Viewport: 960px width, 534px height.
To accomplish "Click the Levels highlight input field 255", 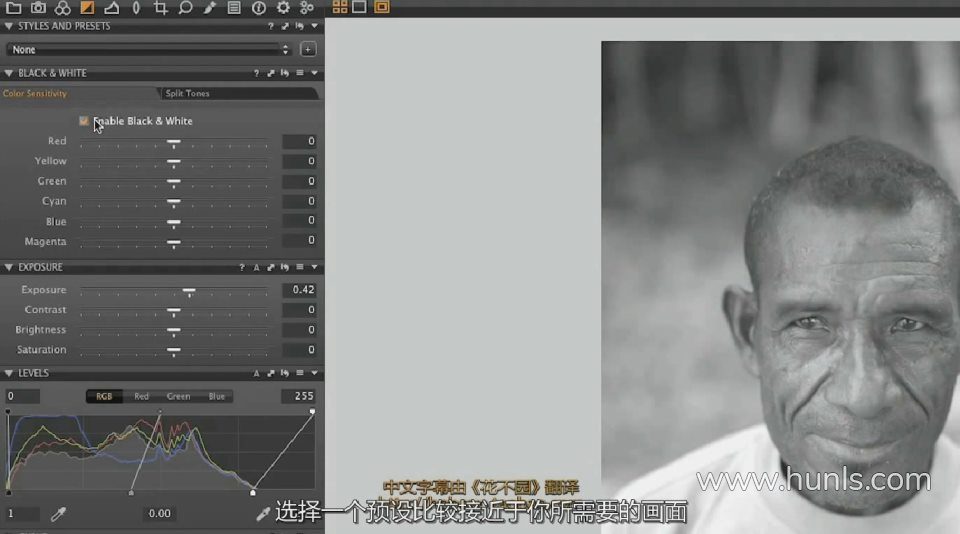I will [x=299, y=396].
